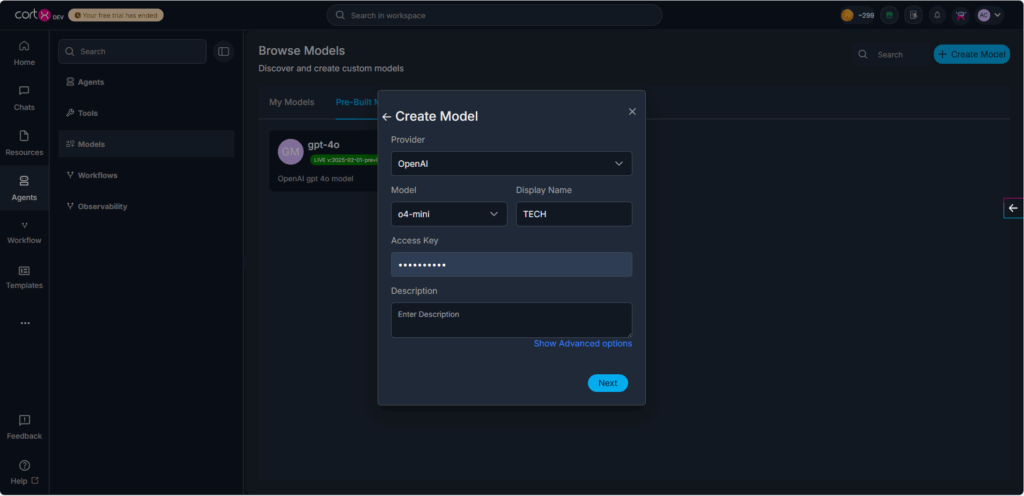Close the Create Model dialog

[632, 112]
